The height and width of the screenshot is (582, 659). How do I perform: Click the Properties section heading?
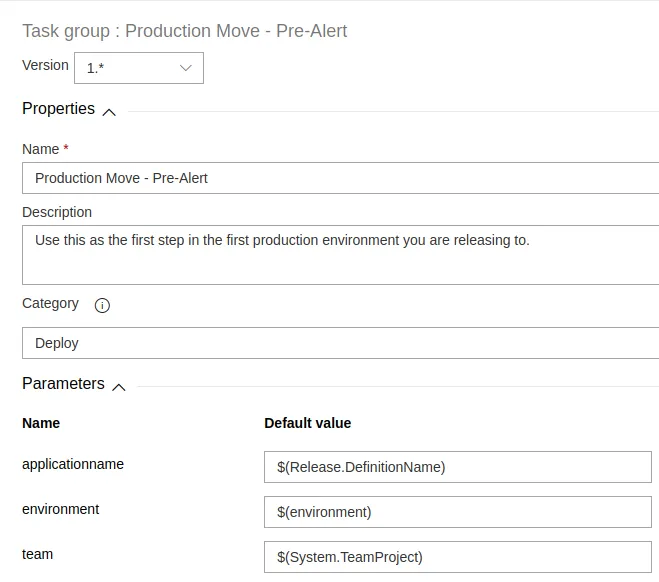tap(58, 109)
